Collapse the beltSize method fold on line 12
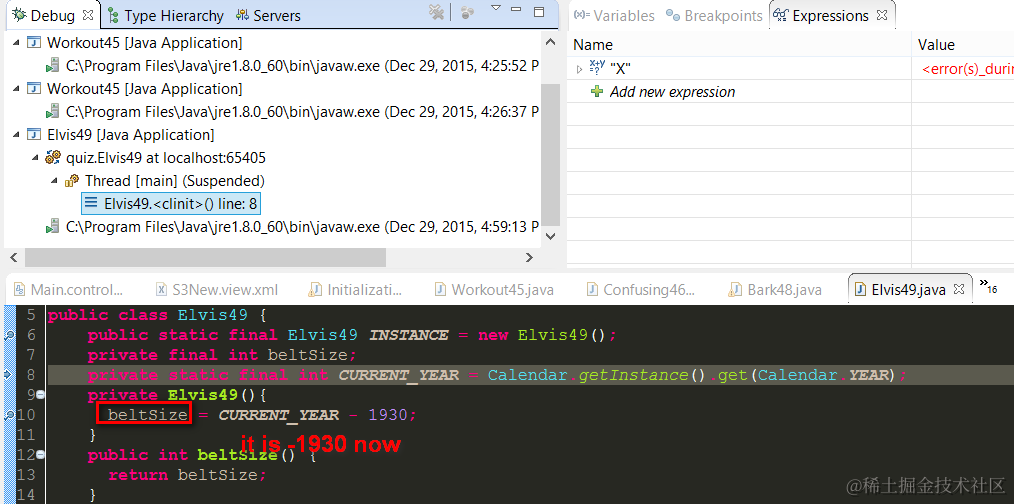Viewport: 1014px width, 504px height. tap(40, 455)
